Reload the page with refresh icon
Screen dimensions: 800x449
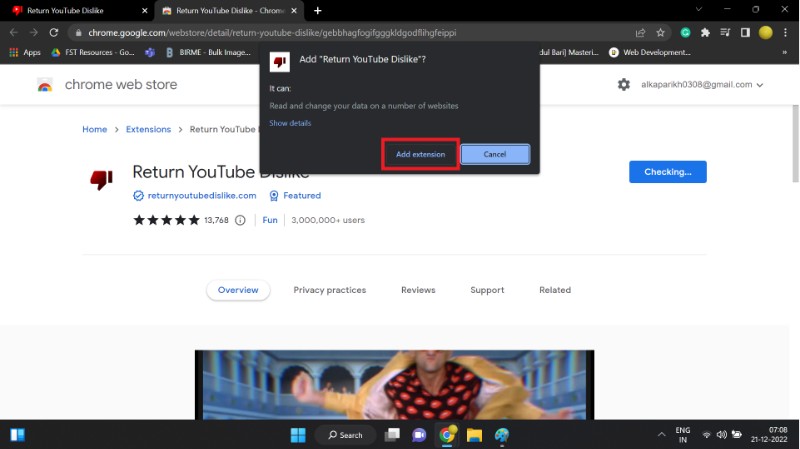[x=54, y=33]
